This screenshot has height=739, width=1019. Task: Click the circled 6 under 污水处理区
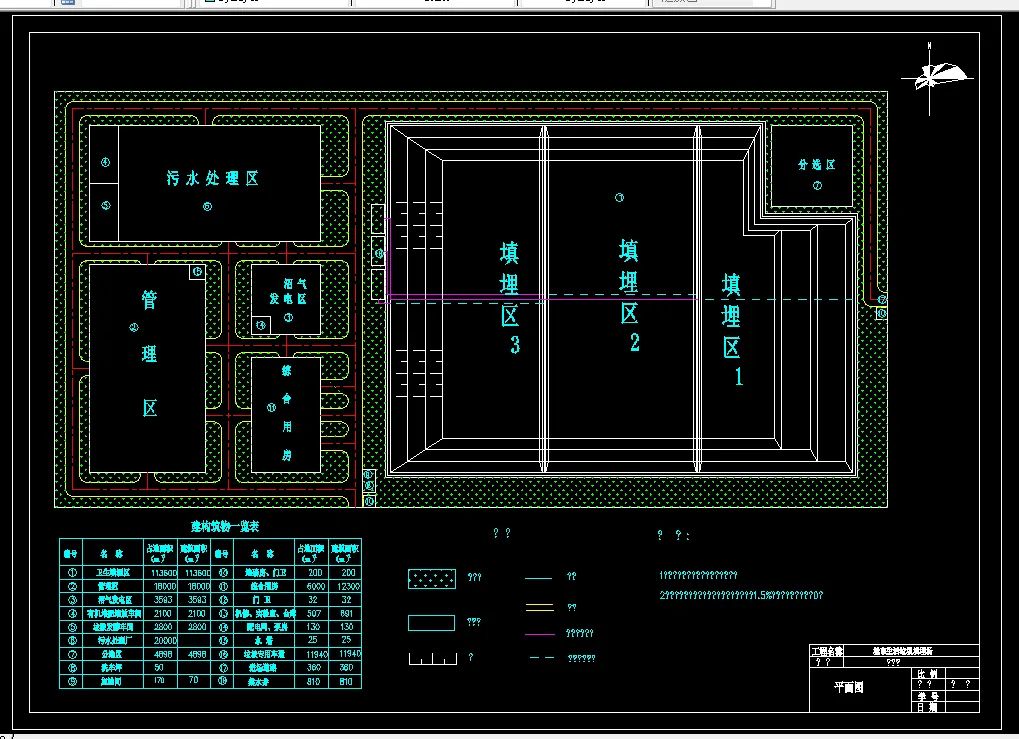tap(207, 207)
